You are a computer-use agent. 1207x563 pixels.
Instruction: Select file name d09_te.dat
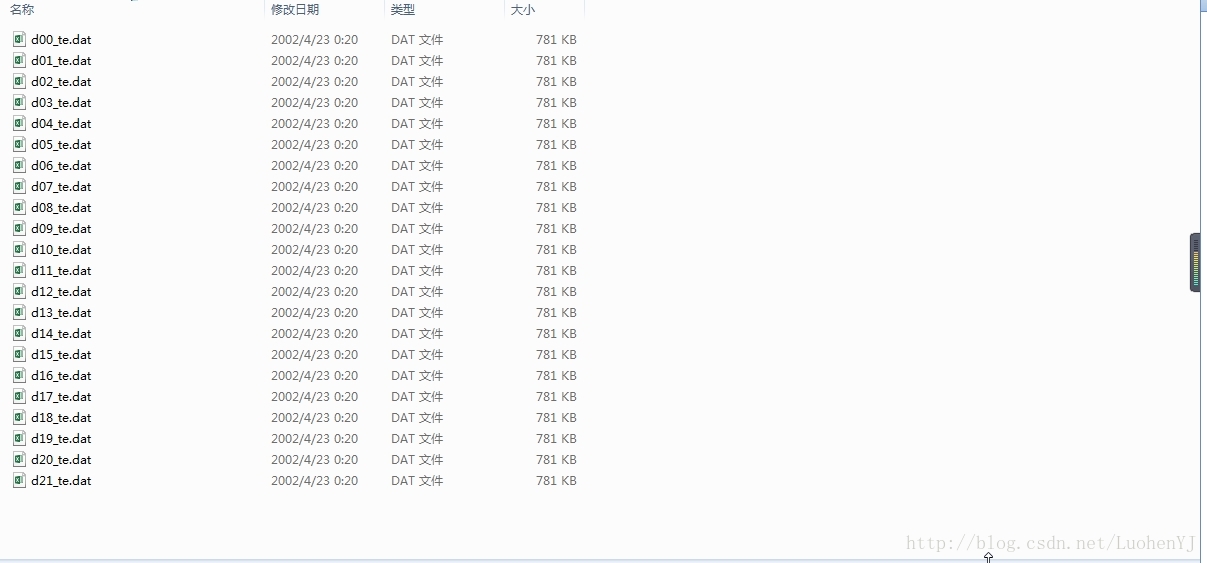pos(61,228)
